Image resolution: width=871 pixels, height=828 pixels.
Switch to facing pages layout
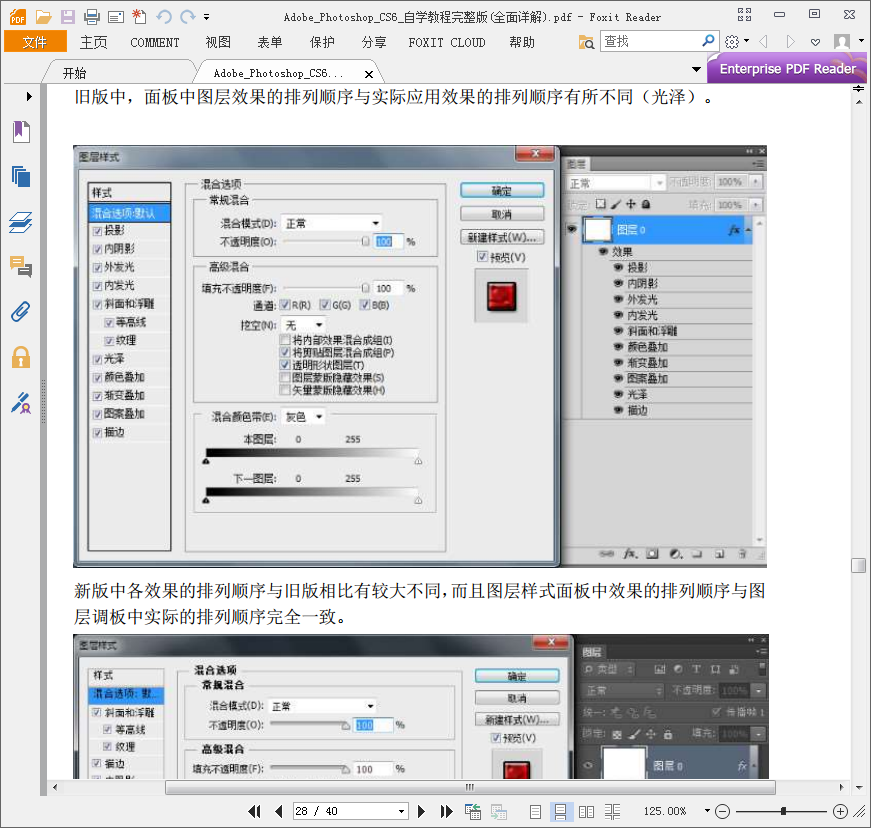(586, 812)
